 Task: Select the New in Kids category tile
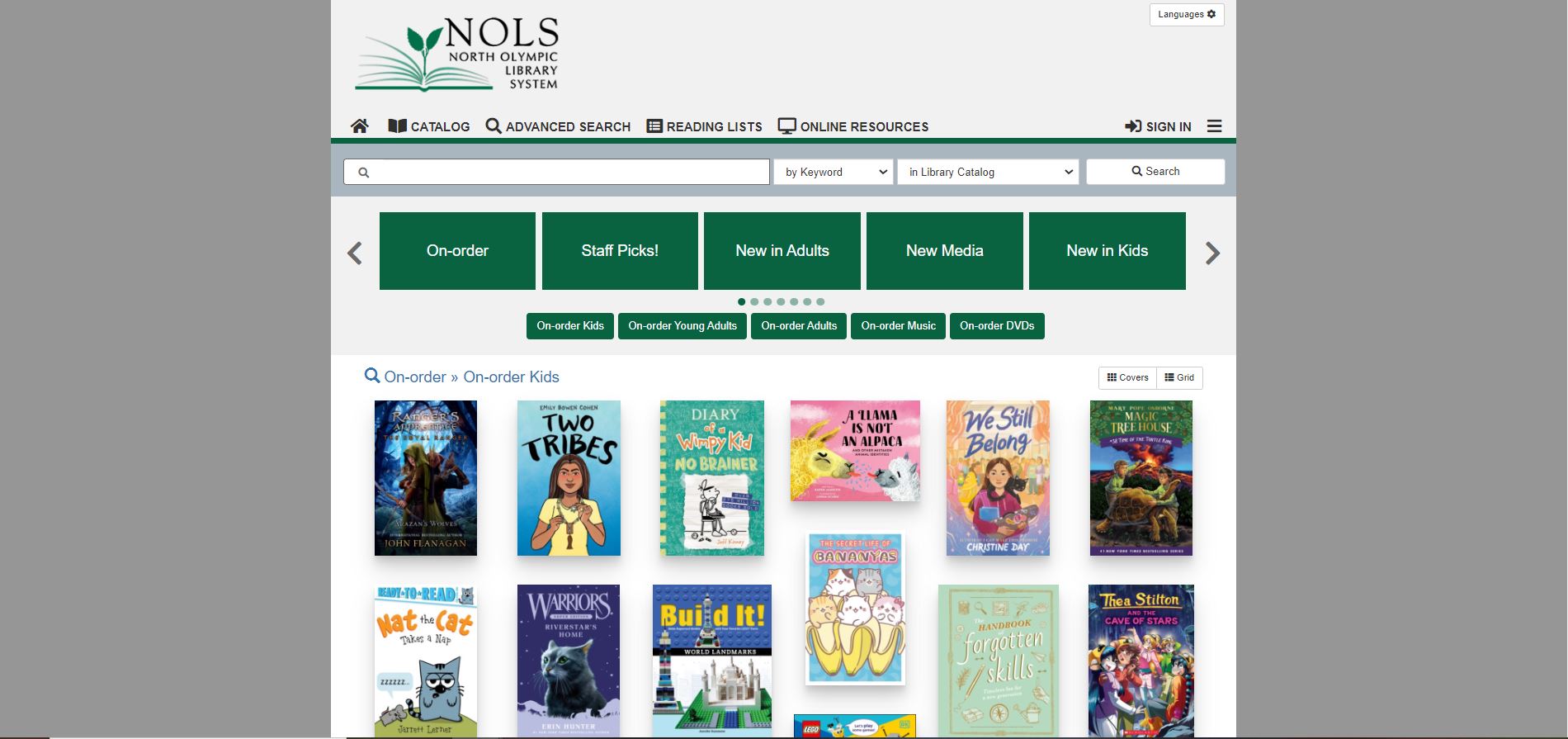tap(1108, 251)
